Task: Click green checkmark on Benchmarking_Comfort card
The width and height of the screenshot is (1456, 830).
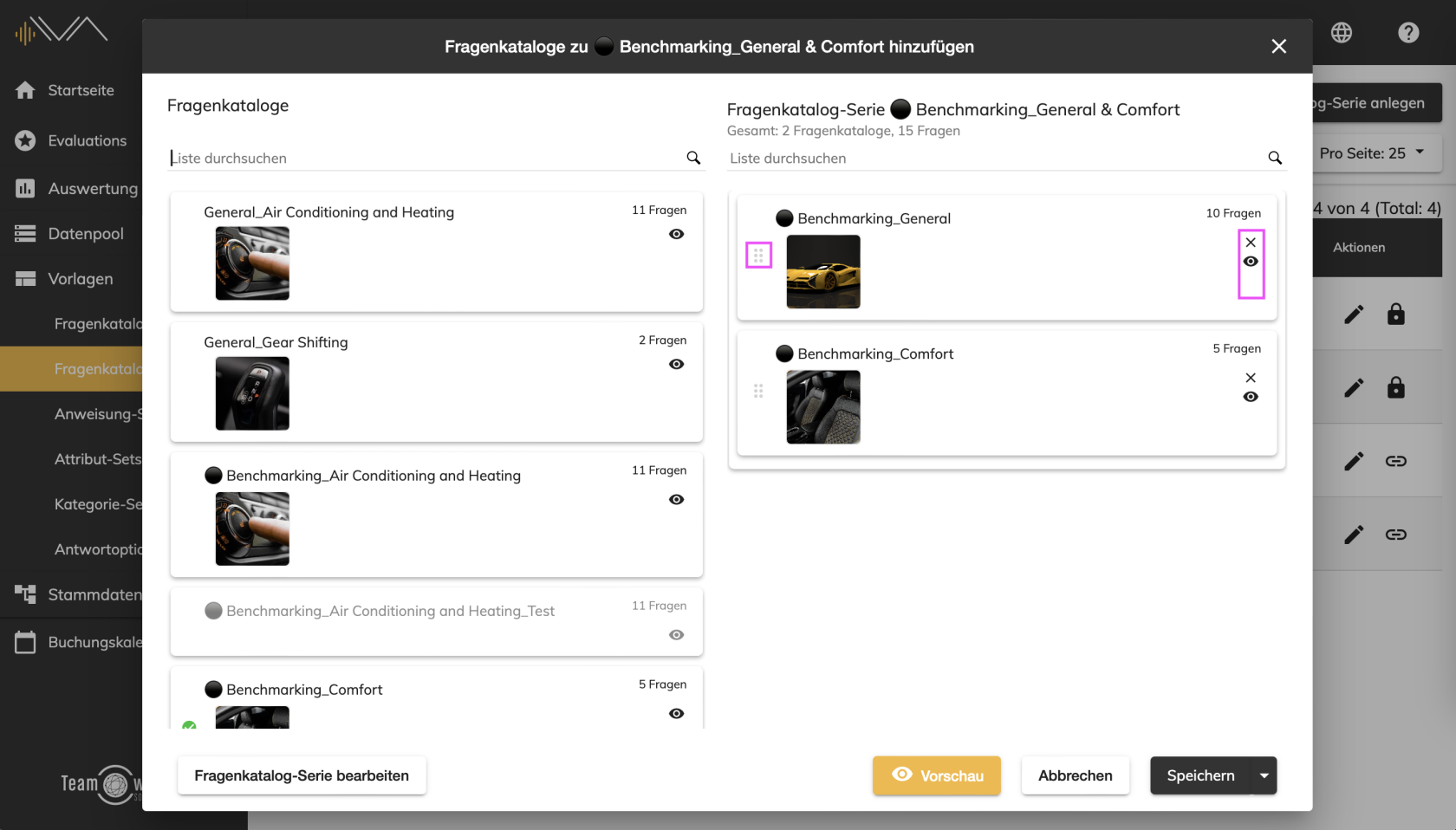Action: coord(189,724)
